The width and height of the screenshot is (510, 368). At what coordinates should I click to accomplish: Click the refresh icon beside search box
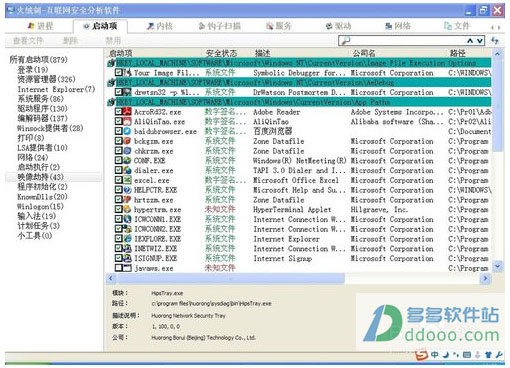(495, 41)
